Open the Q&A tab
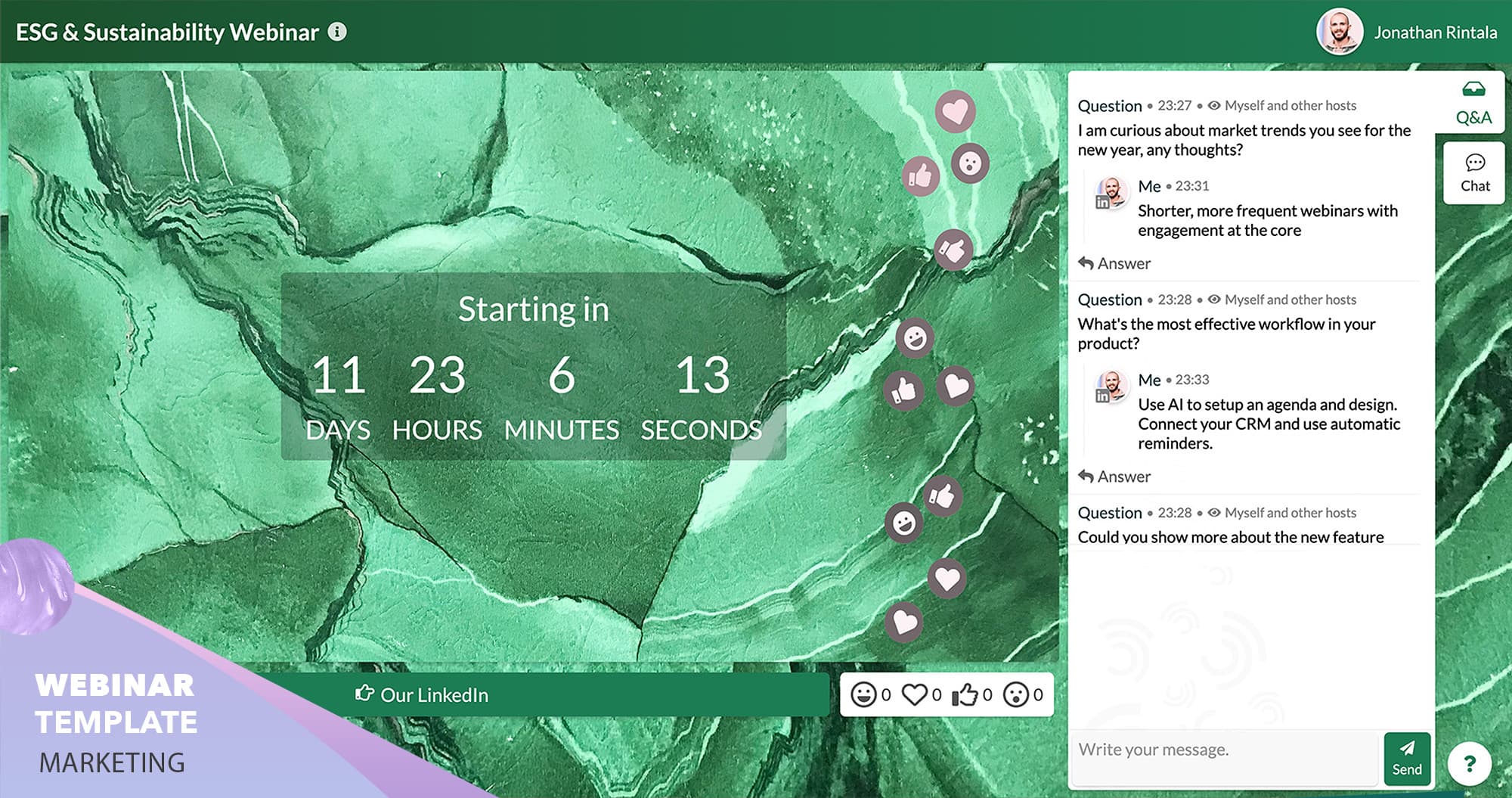Viewport: 1512px width, 798px height. (x=1473, y=102)
